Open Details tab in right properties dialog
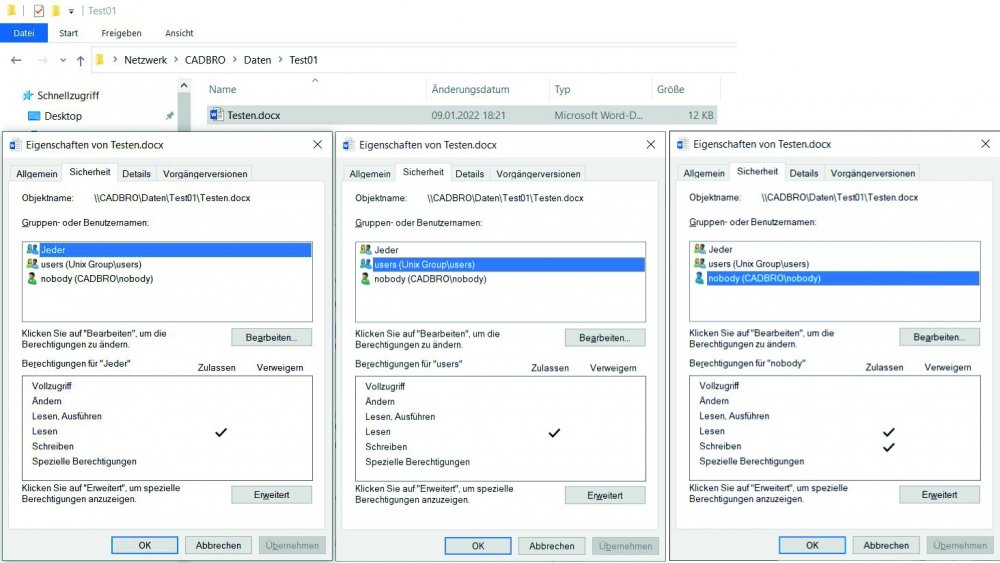Image resolution: width=1000 pixels, height=563 pixels. click(x=804, y=173)
